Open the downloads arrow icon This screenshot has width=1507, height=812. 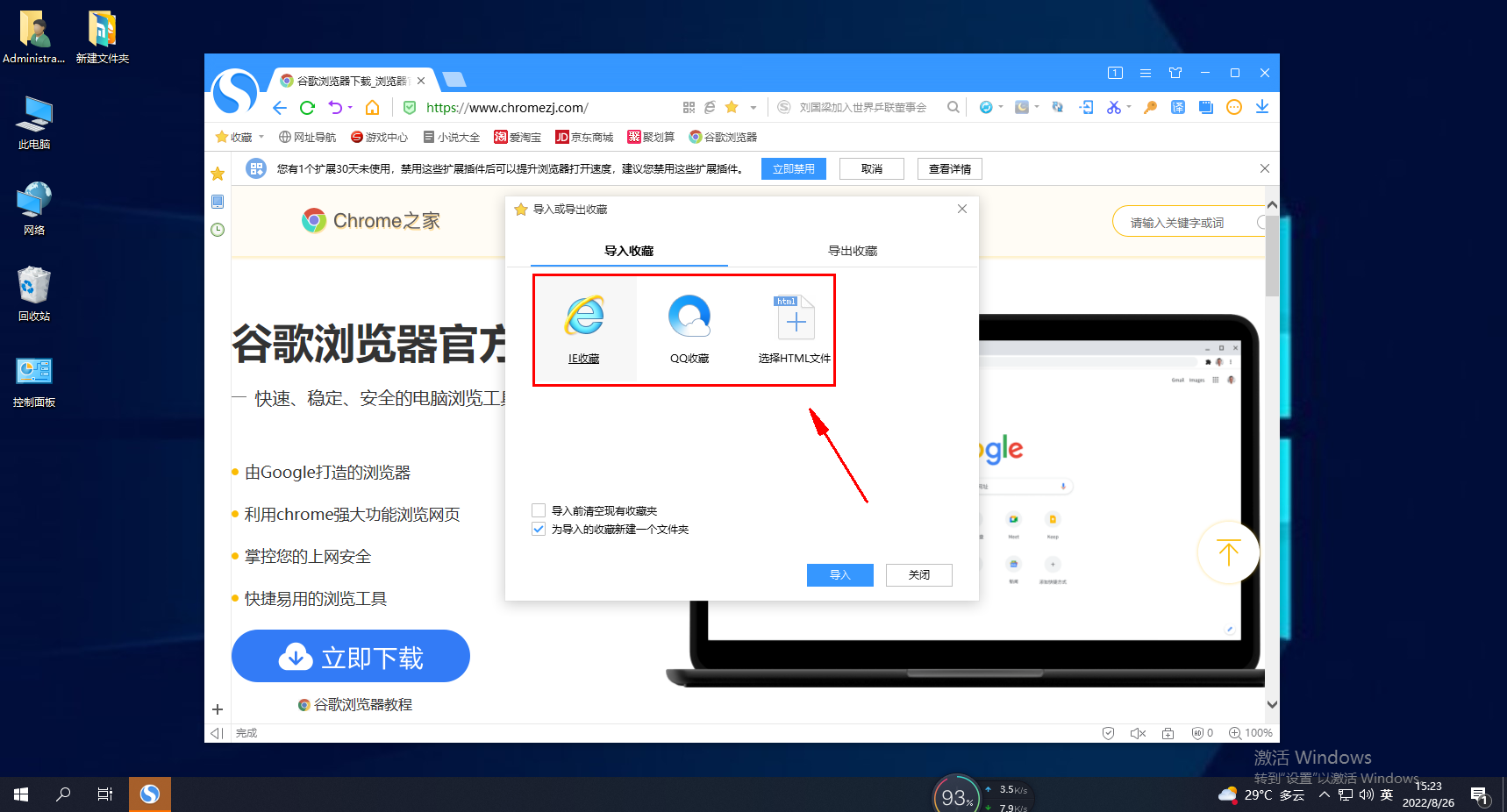1262,107
